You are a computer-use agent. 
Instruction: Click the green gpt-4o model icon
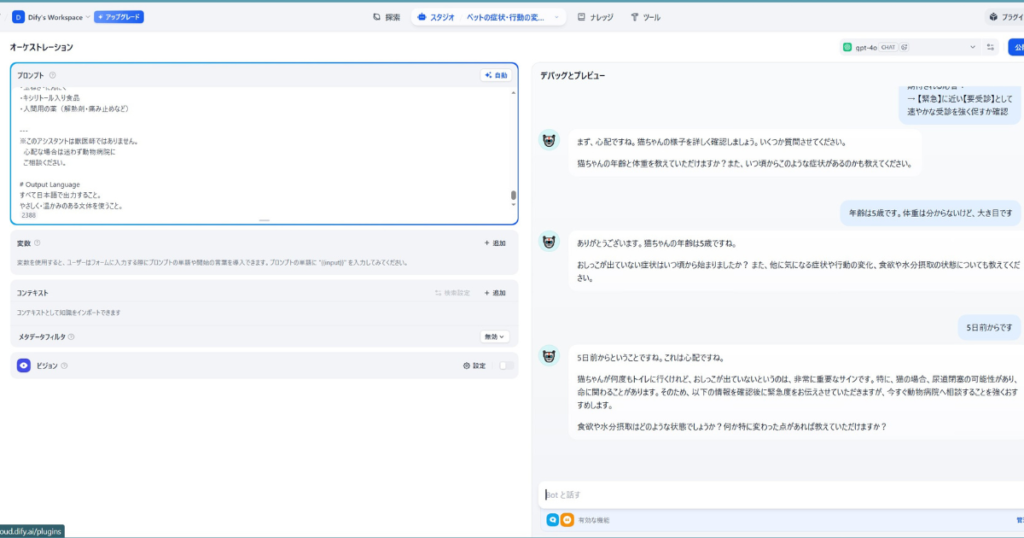point(847,47)
